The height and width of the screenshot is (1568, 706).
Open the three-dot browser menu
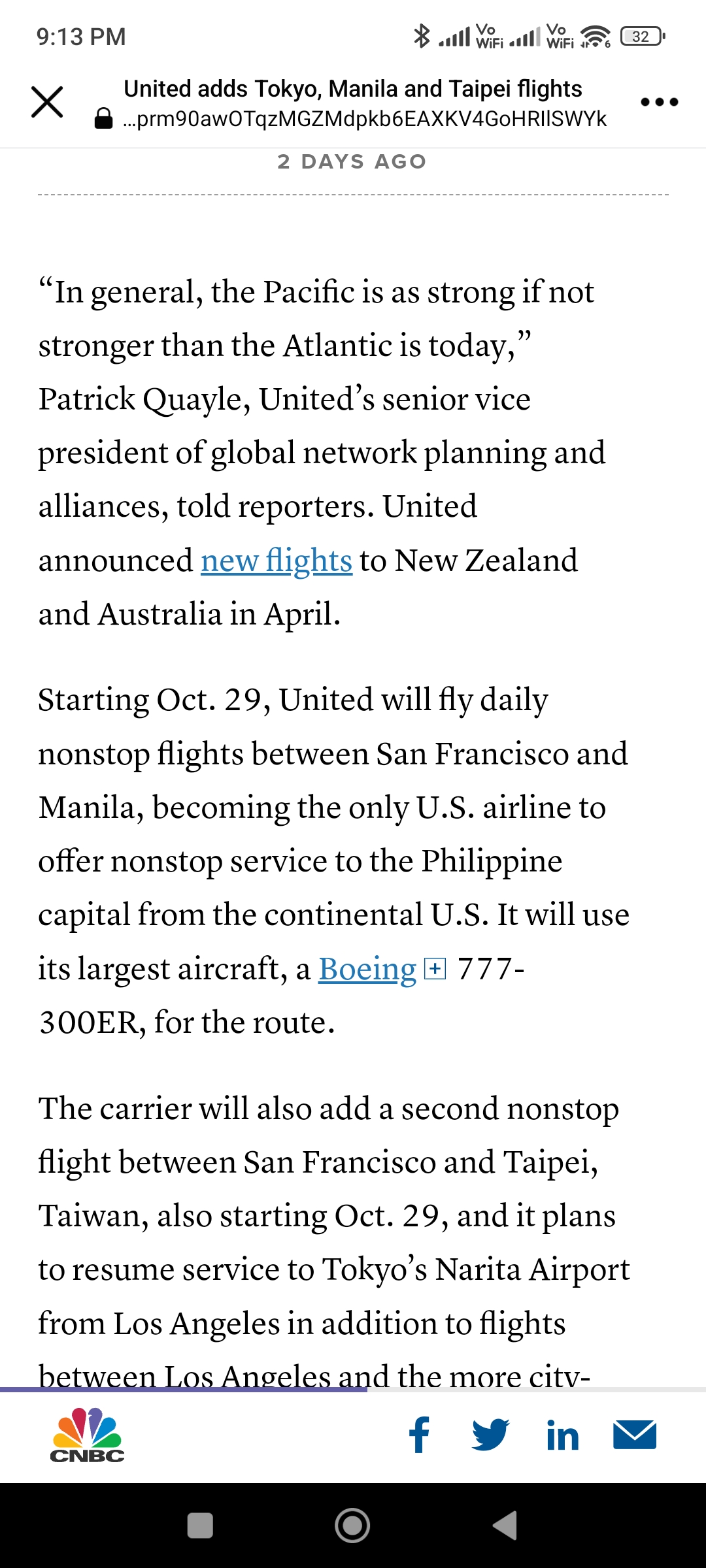point(659,102)
